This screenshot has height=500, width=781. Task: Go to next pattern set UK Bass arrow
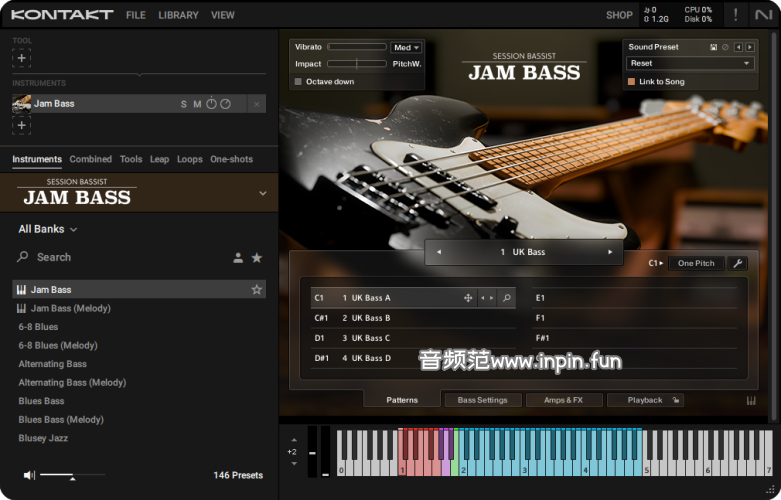610,252
